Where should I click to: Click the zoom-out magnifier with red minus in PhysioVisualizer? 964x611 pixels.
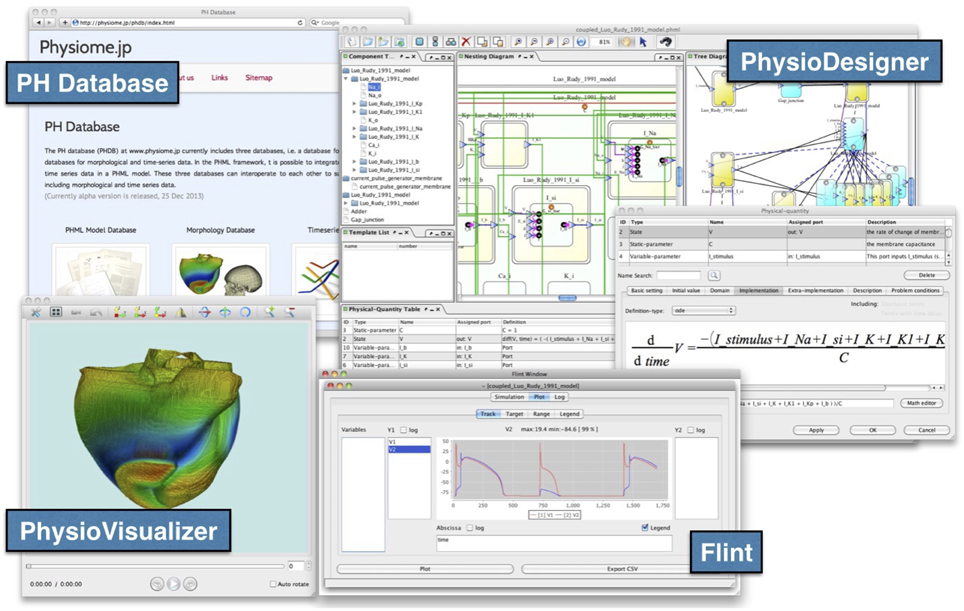[x=290, y=312]
